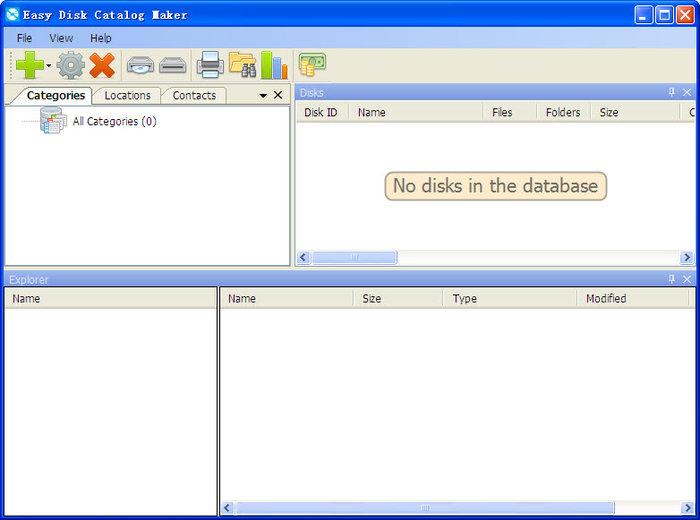Image resolution: width=700 pixels, height=520 pixels.
Task: Switch to the Locations tab
Action: pyautogui.click(x=127, y=96)
